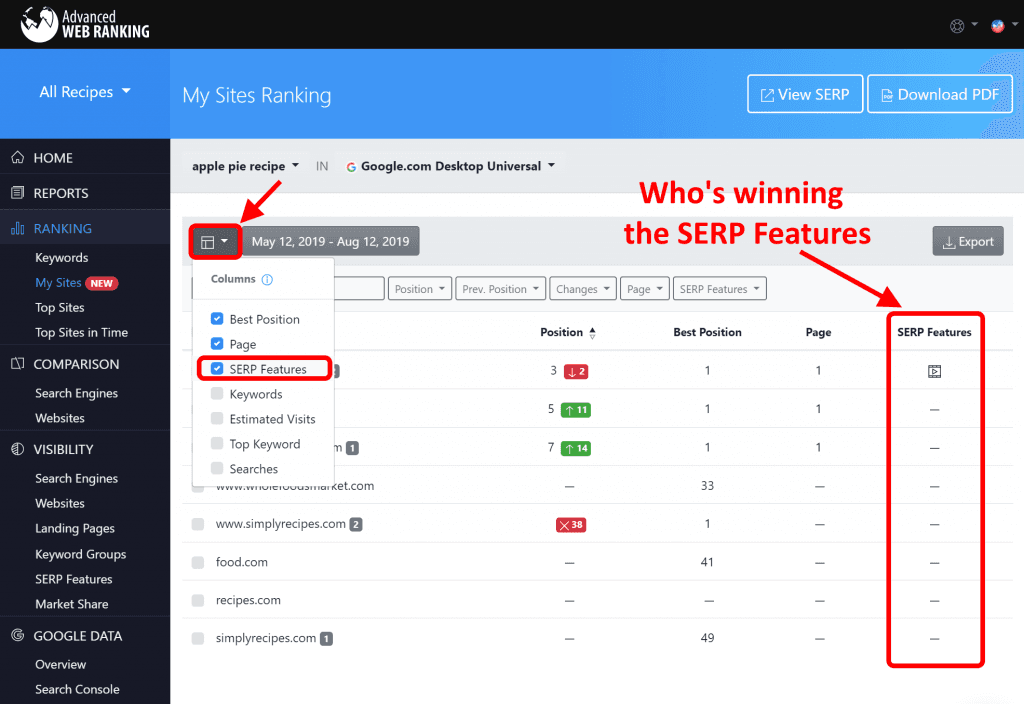The width and height of the screenshot is (1024, 704).
Task: Enable the Searches column checkbox
Action: tap(217, 468)
